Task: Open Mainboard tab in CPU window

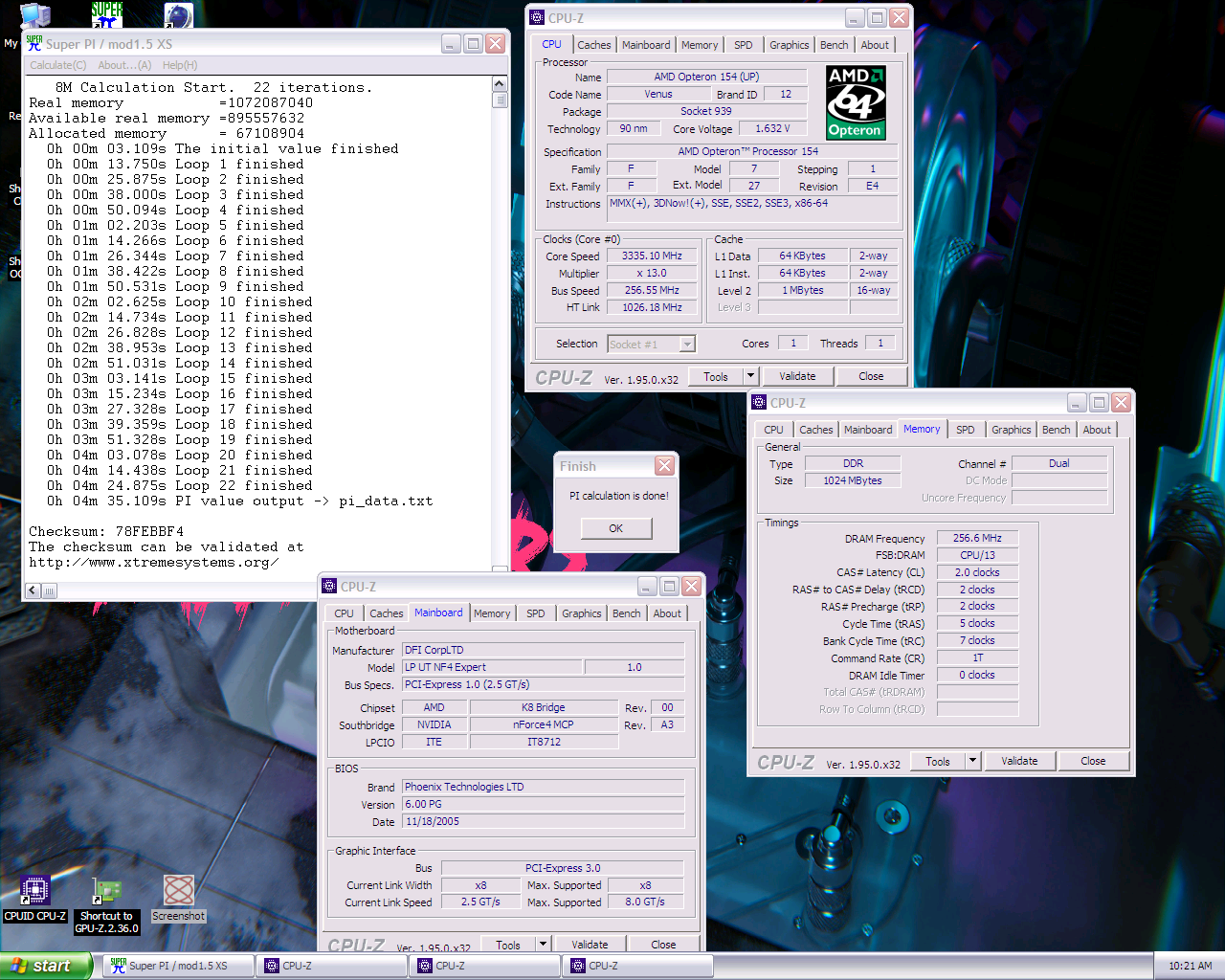Action: [x=646, y=45]
